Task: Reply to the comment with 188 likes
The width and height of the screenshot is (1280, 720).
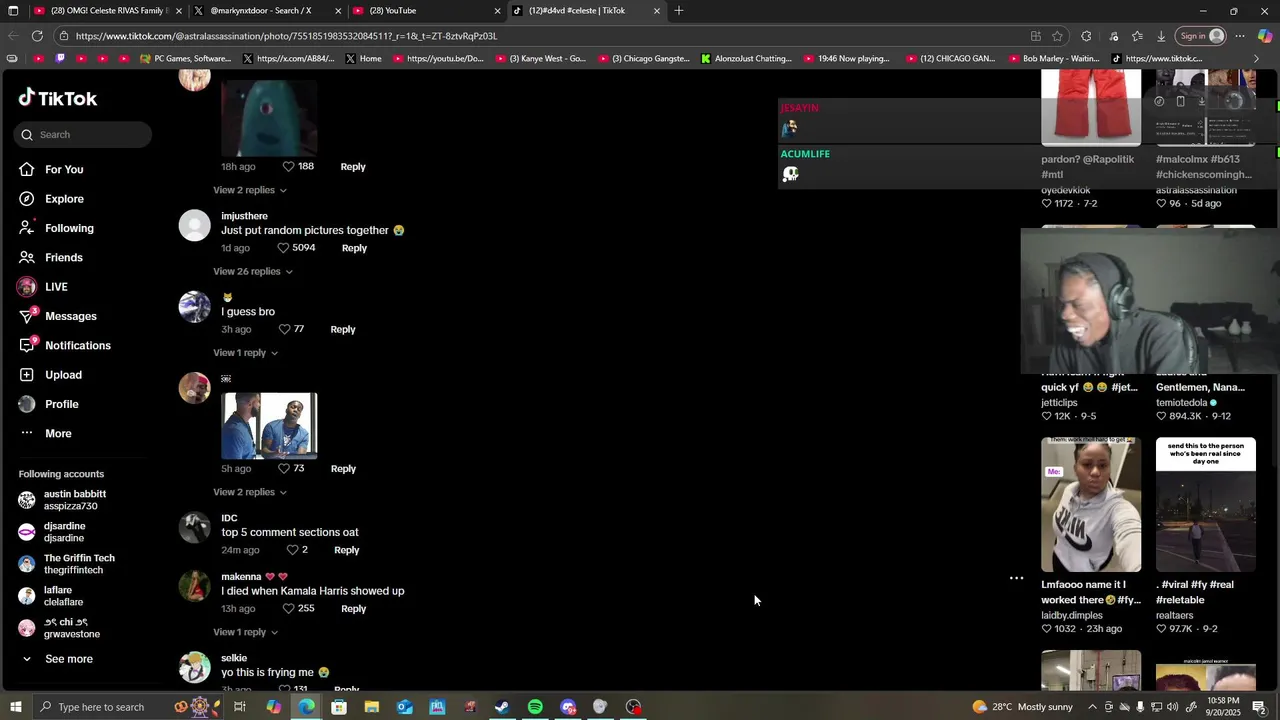Action: (353, 166)
